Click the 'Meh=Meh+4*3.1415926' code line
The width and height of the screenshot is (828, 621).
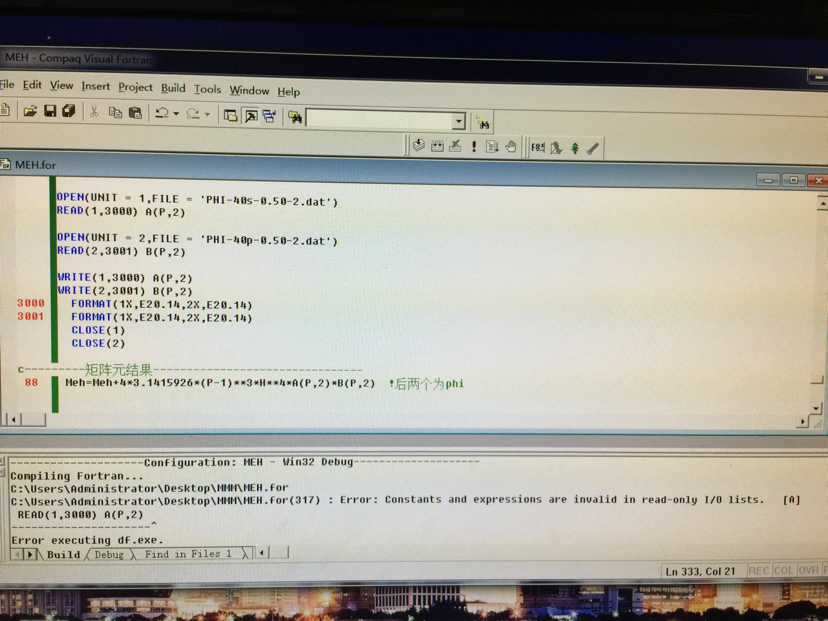[x=220, y=383]
